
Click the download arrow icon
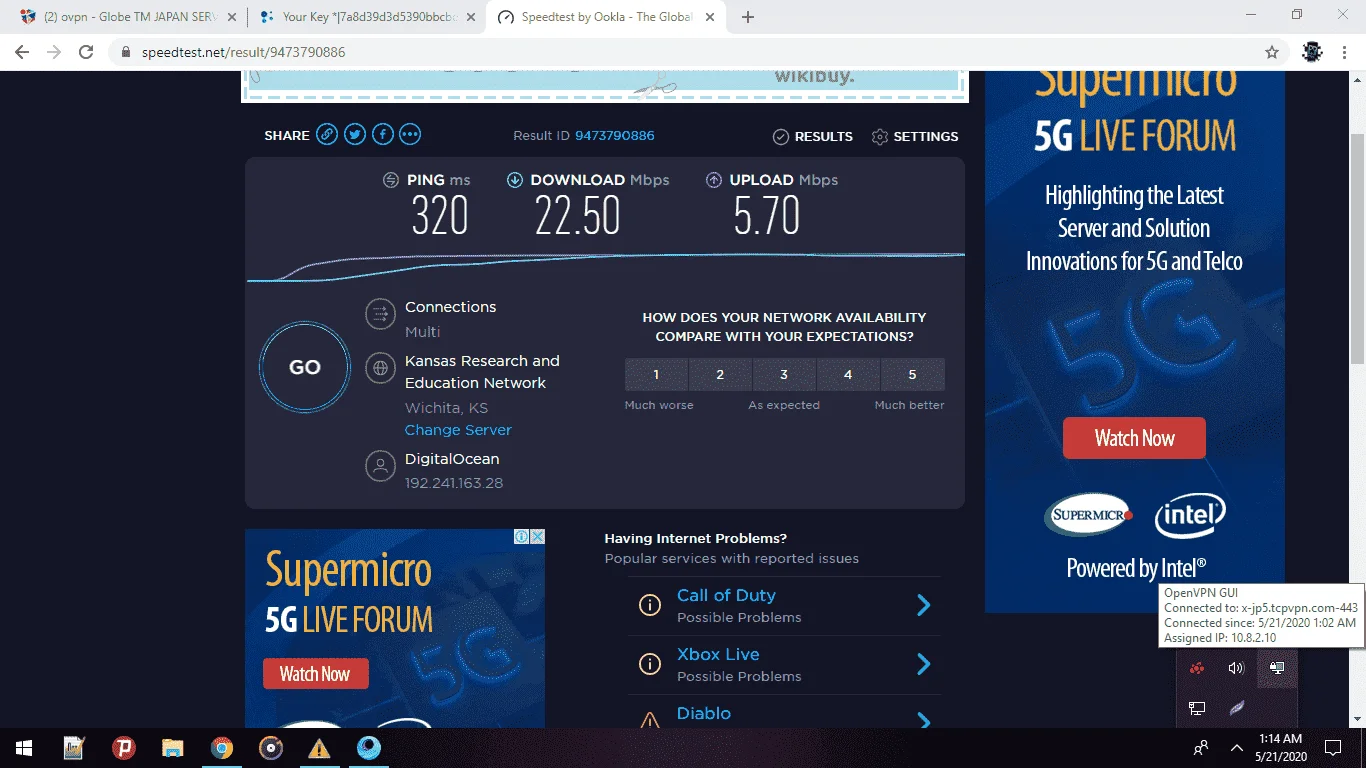(x=515, y=180)
